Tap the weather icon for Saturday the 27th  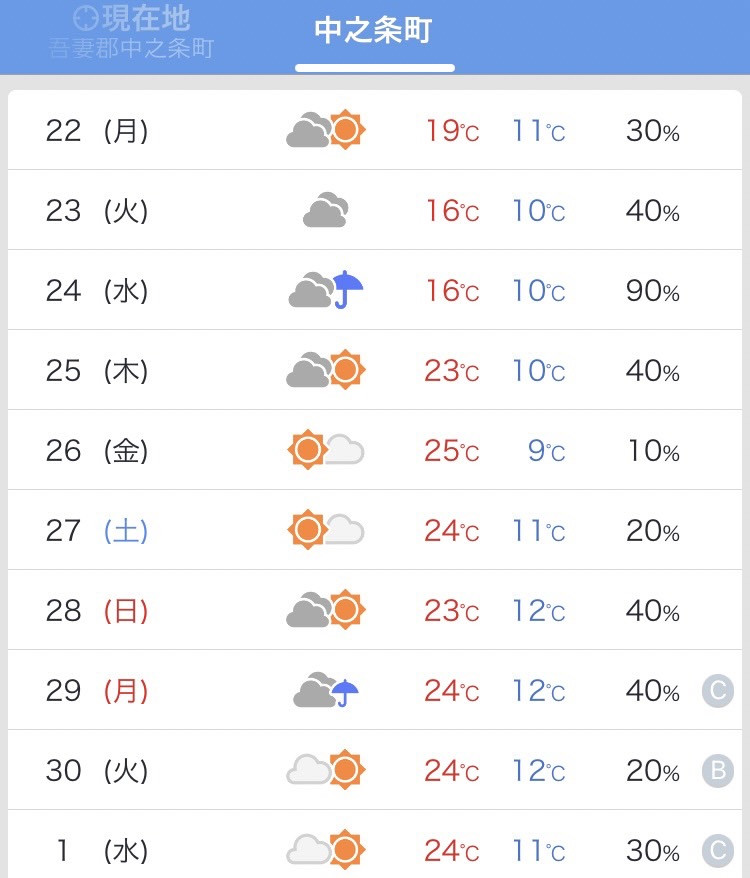pos(325,530)
